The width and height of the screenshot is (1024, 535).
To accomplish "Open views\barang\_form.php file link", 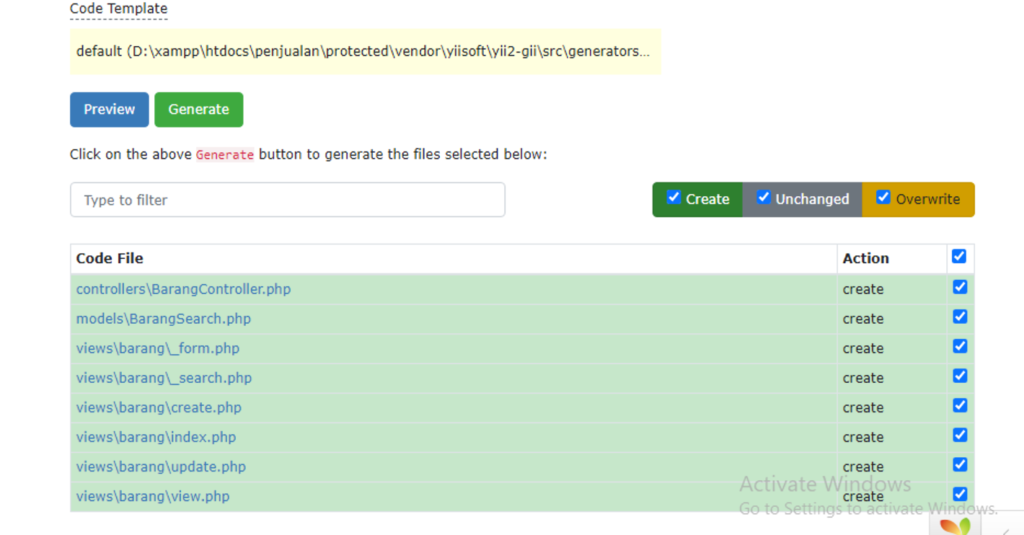I will [x=157, y=348].
